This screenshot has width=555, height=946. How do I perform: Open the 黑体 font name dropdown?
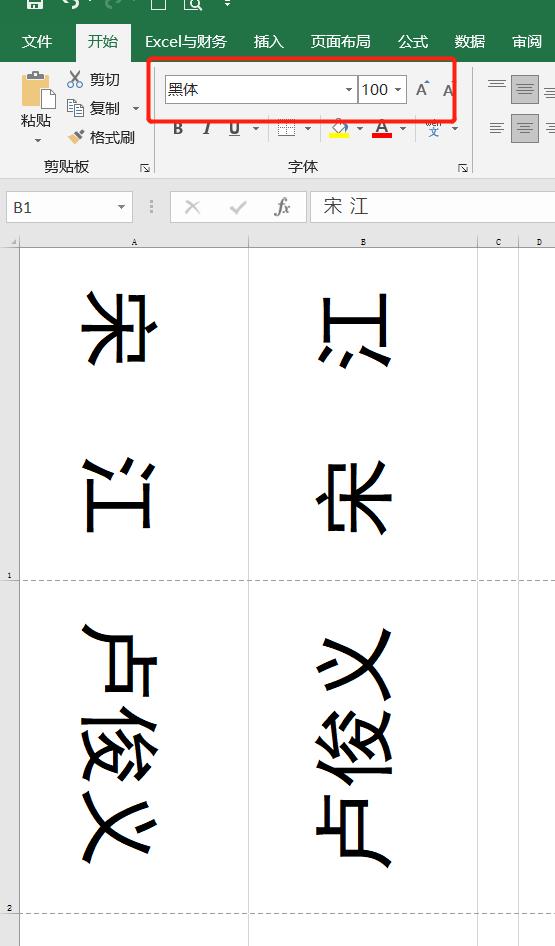click(349, 90)
